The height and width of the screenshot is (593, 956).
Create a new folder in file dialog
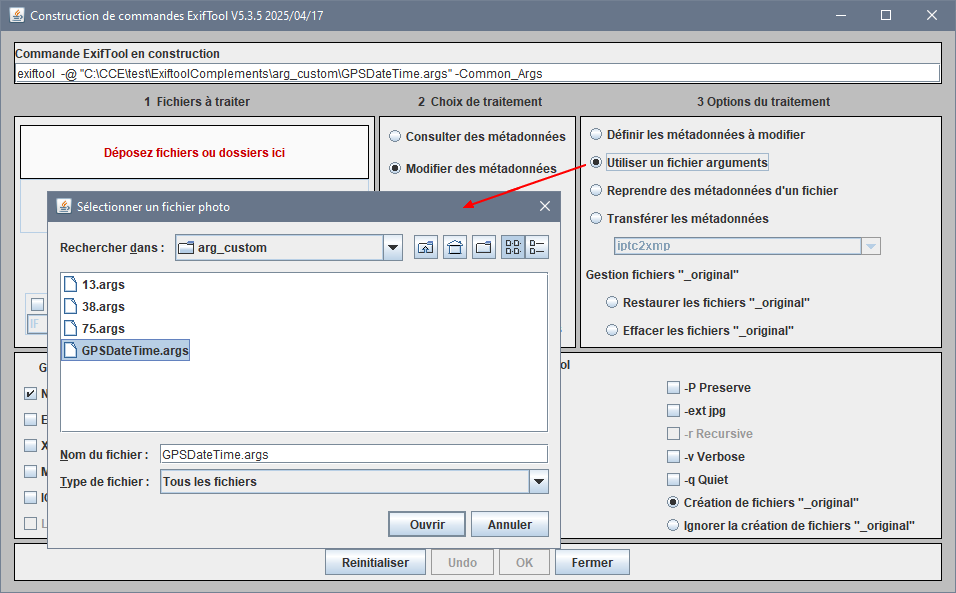pyautogui.click(x=484, y=247)
